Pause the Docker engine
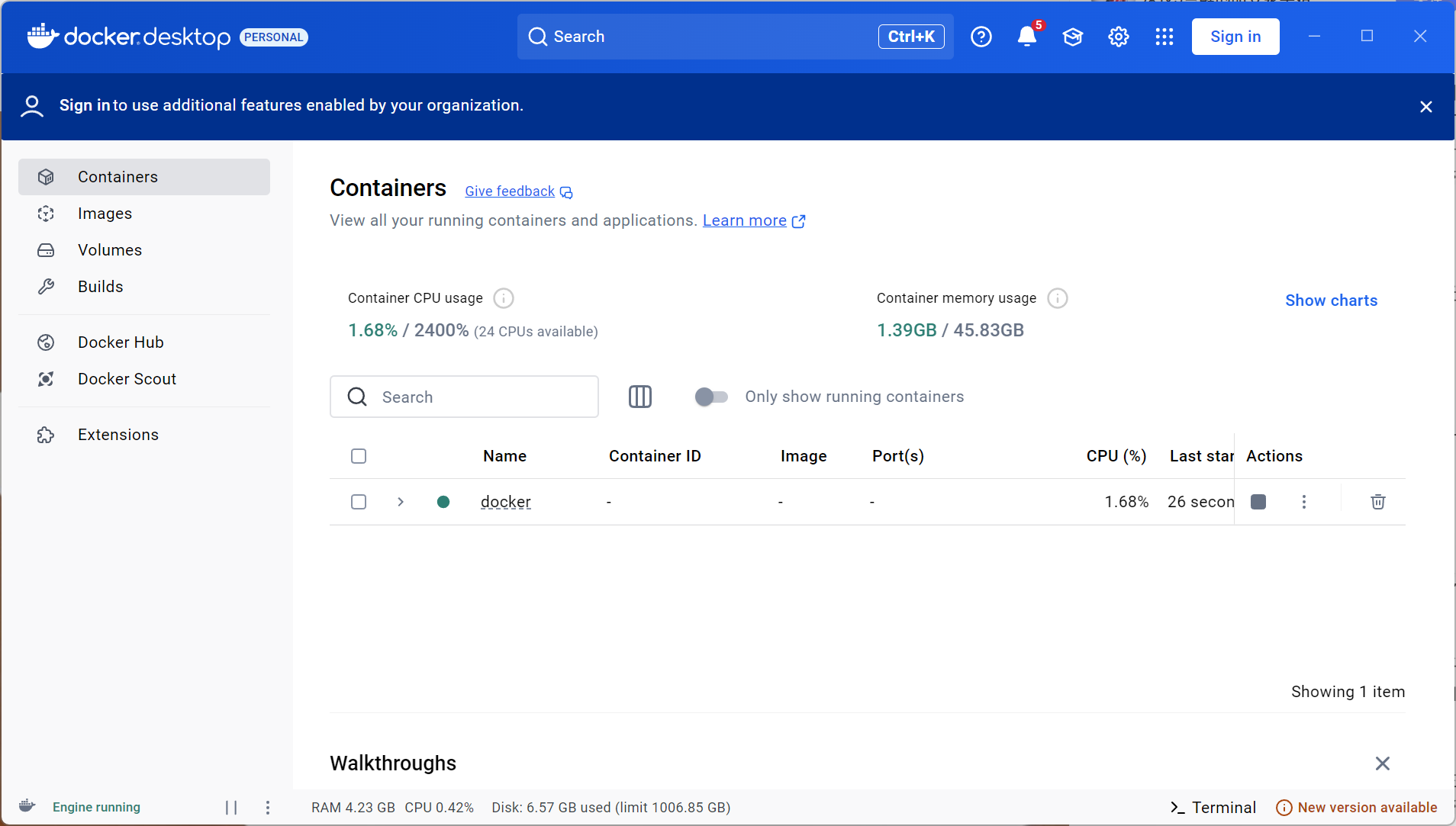 coord(231,808)
